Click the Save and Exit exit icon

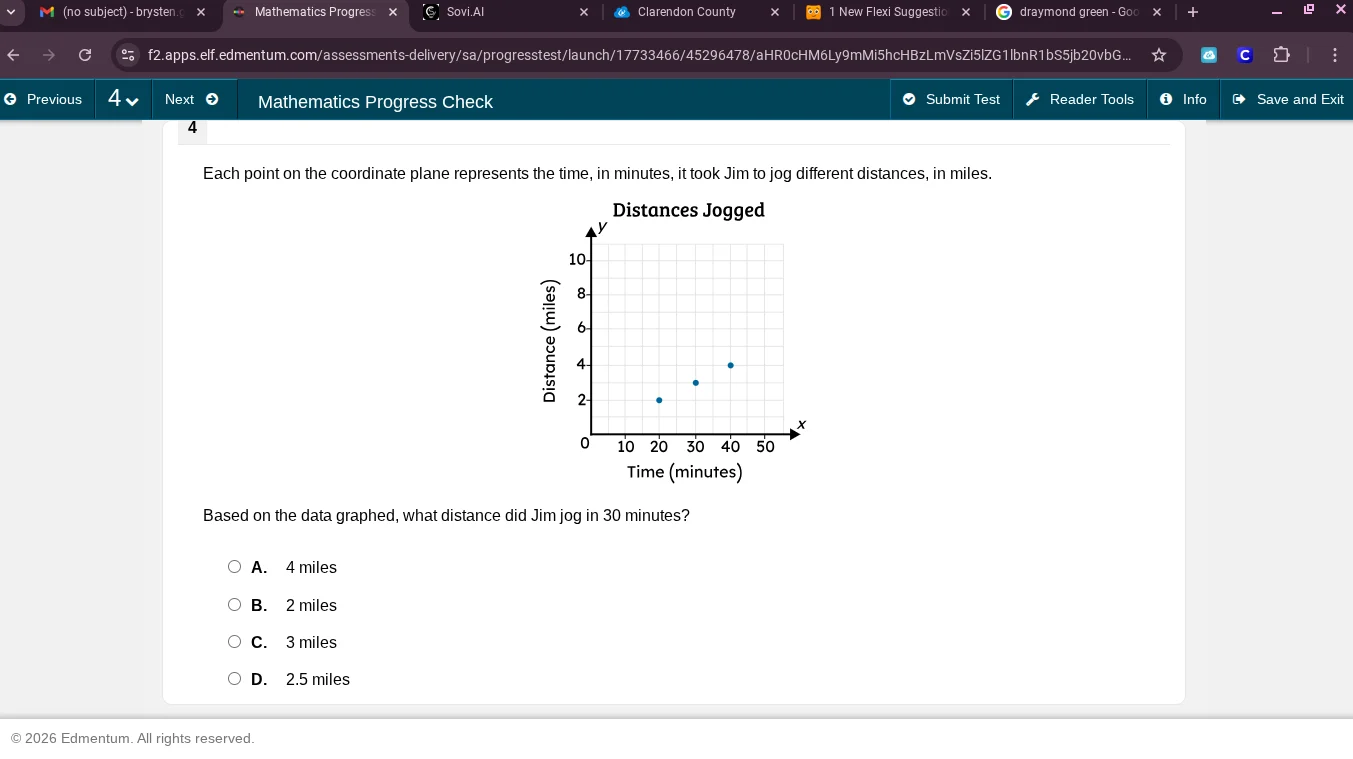click(1239, 99)
